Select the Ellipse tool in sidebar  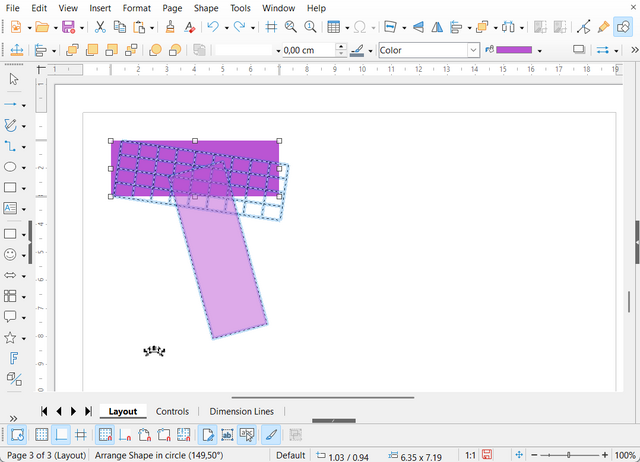[11, 167]
